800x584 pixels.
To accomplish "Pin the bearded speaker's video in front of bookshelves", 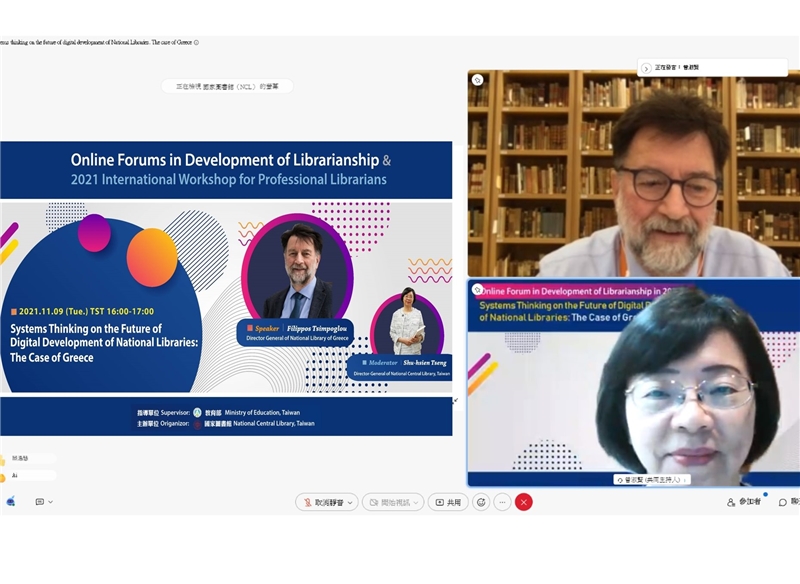I will coord(478,80).
